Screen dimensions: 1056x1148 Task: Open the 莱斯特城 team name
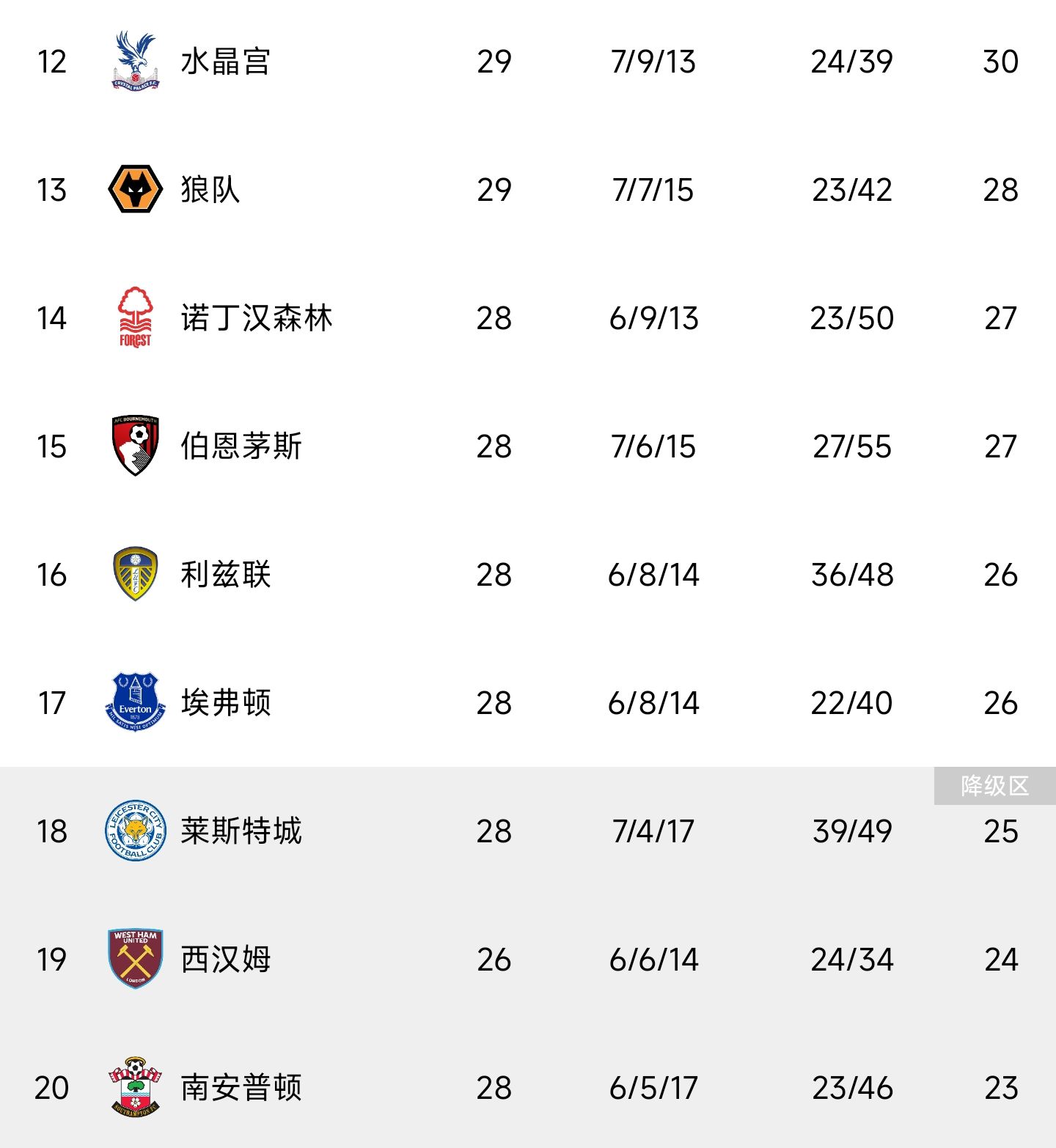[x=241, y=831]
